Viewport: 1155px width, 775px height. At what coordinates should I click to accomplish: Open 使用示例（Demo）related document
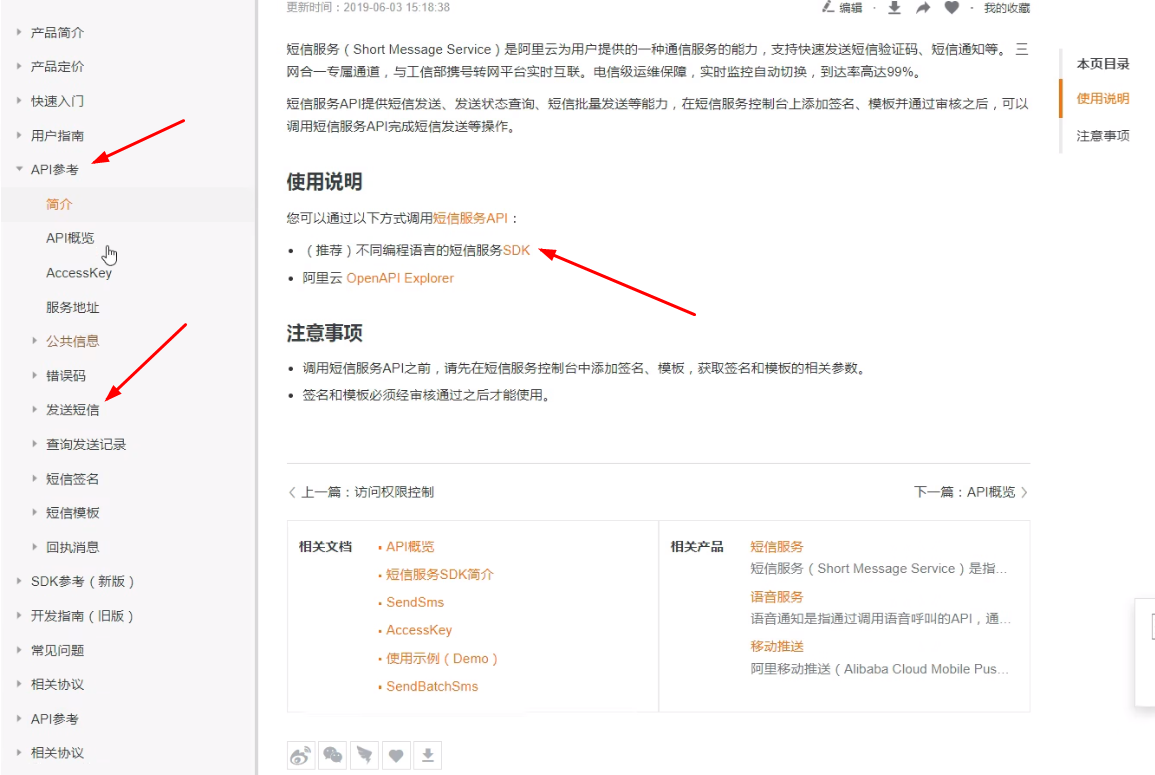pos(442,658)
